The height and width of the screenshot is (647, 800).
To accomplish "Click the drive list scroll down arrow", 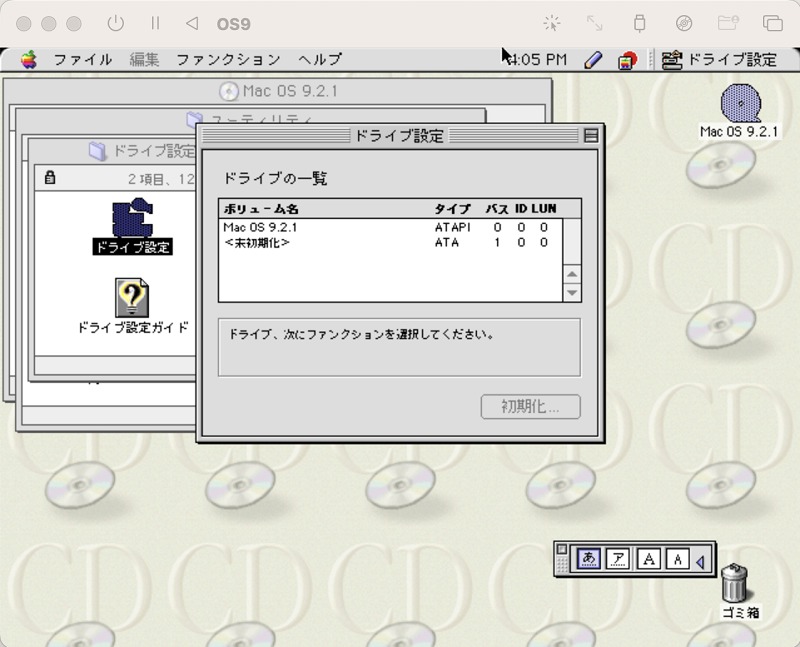I will [x=572, y=293].
